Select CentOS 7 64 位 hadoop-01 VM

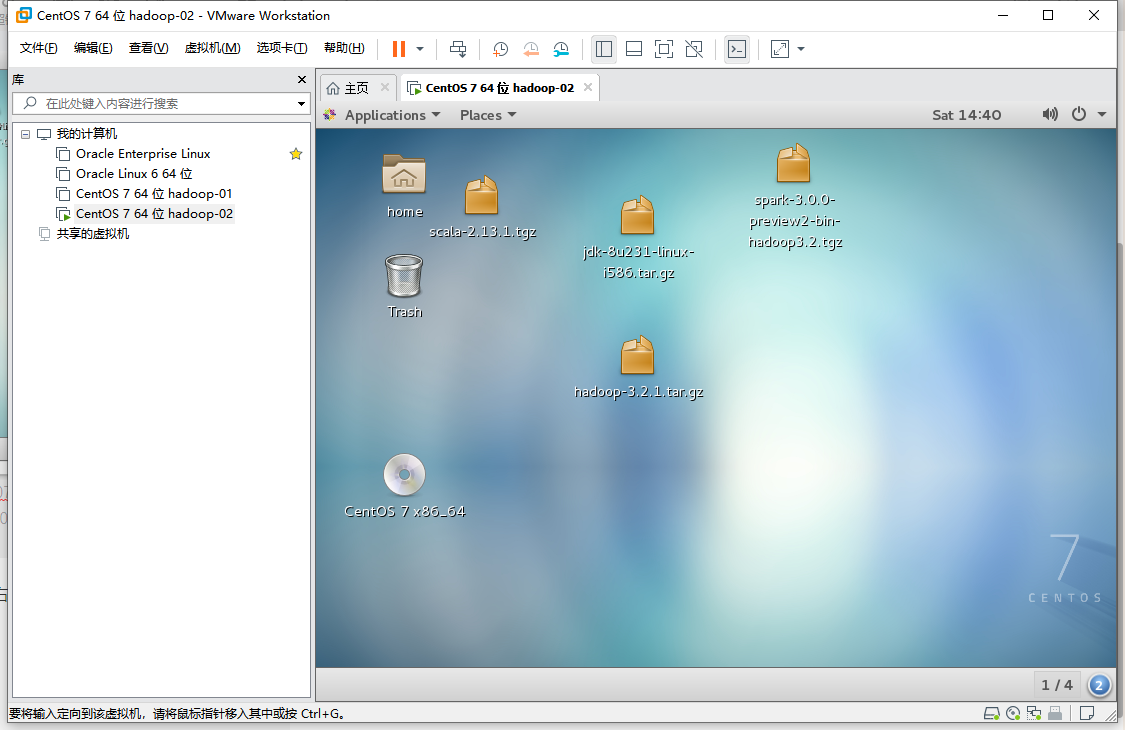[x=154, y=194]
